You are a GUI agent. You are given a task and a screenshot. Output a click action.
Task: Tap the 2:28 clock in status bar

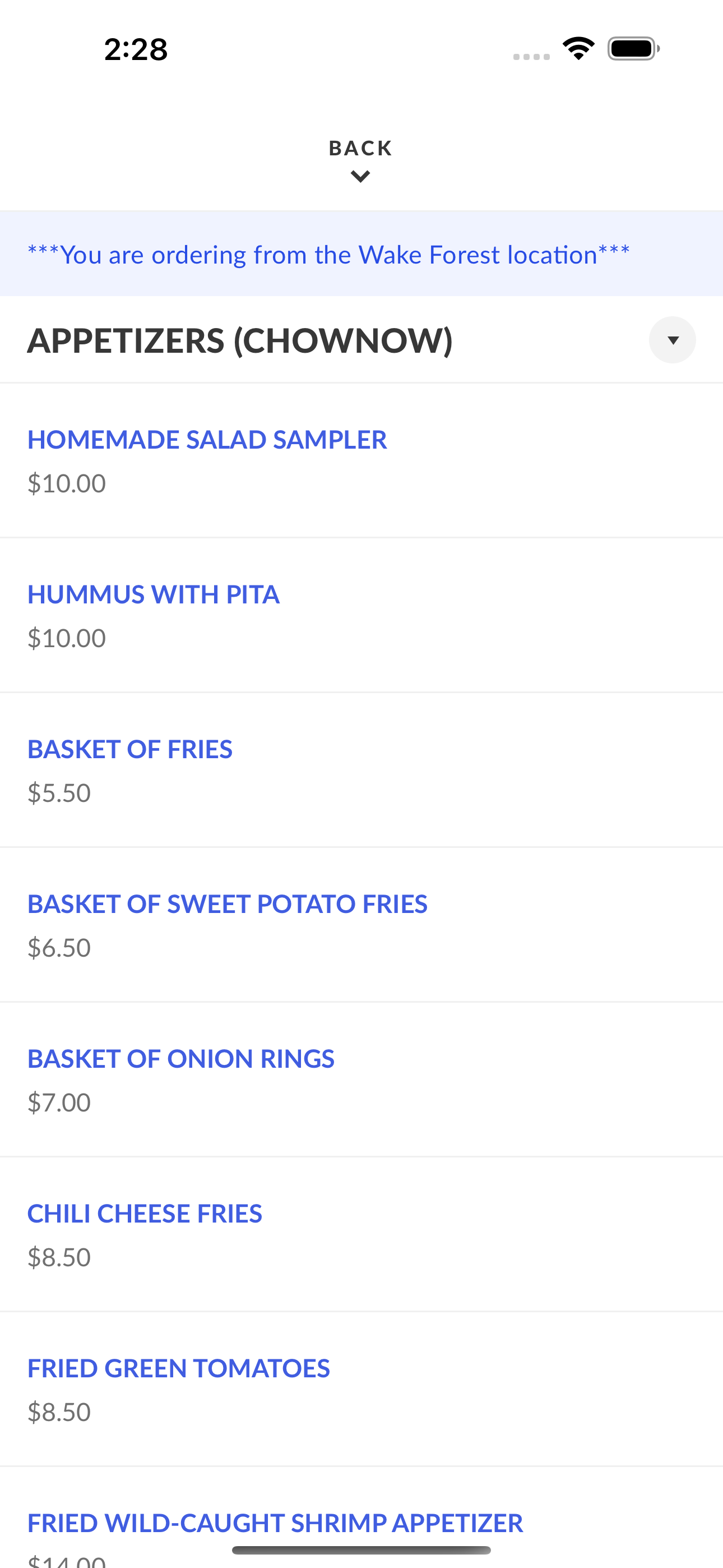136,49
